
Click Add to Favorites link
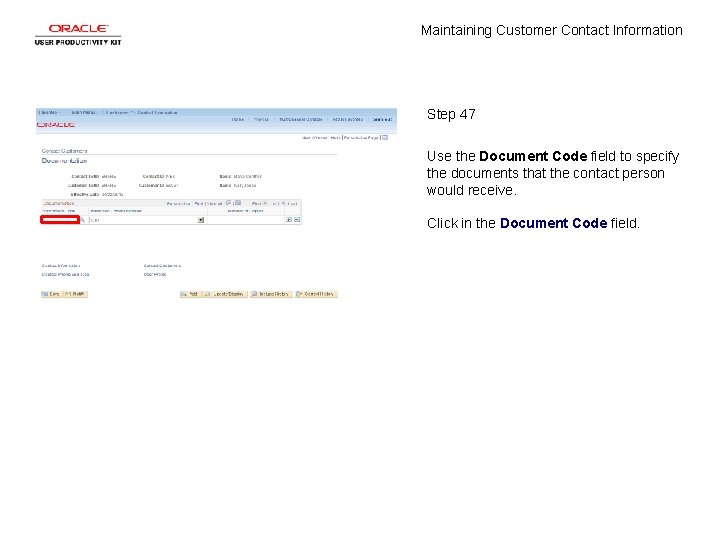[347, 119]
